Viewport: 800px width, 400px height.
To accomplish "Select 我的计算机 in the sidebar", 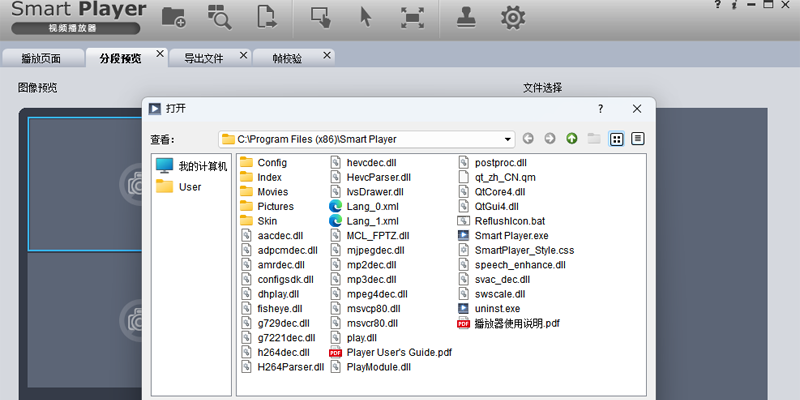I will (x=192, y=166).
